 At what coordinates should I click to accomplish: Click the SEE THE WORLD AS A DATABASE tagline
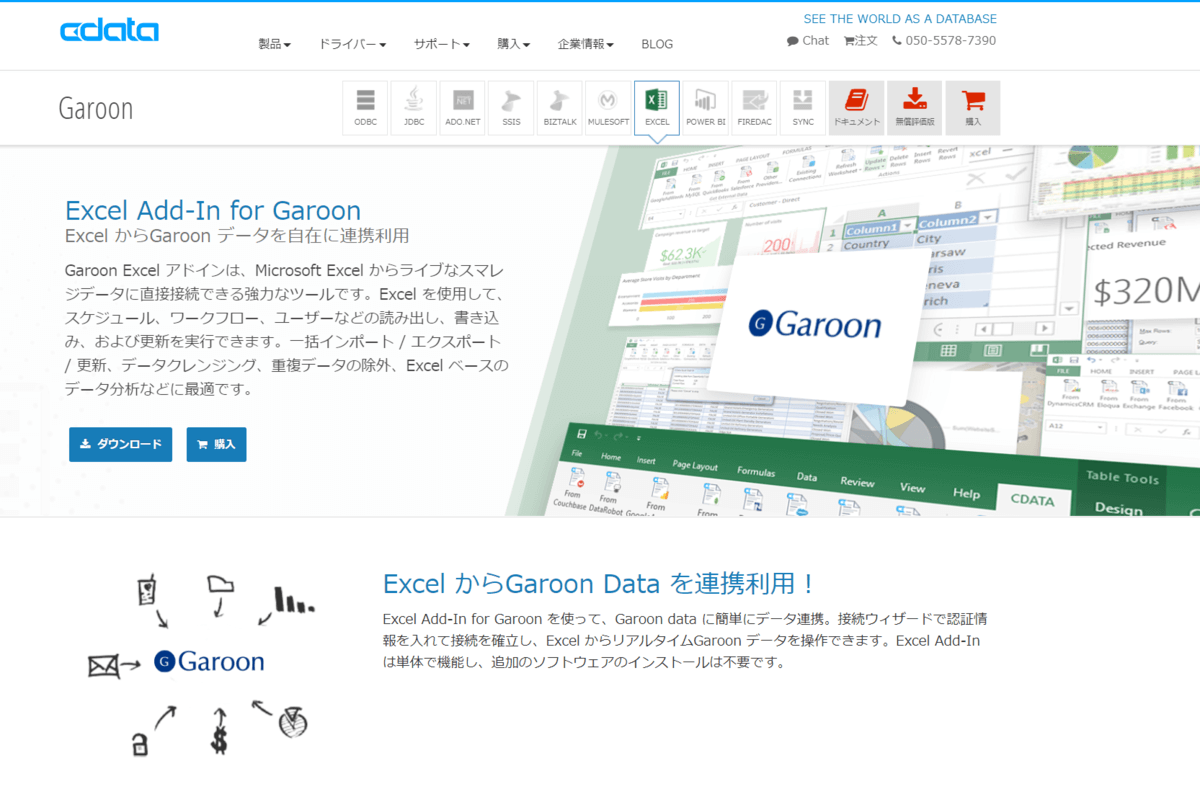click(x=900, y=19)
